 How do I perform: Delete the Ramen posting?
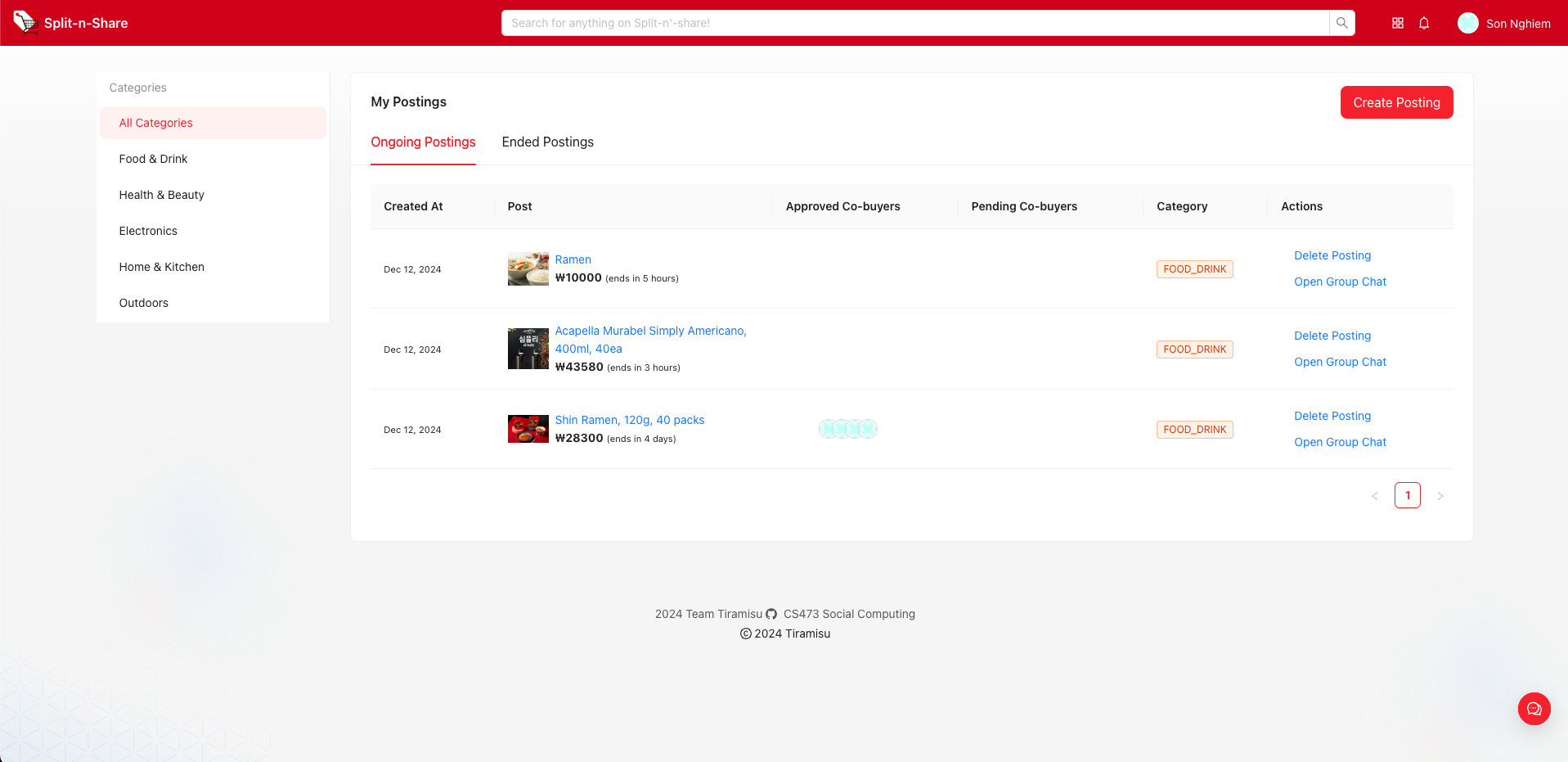[x=1332, y=255]
